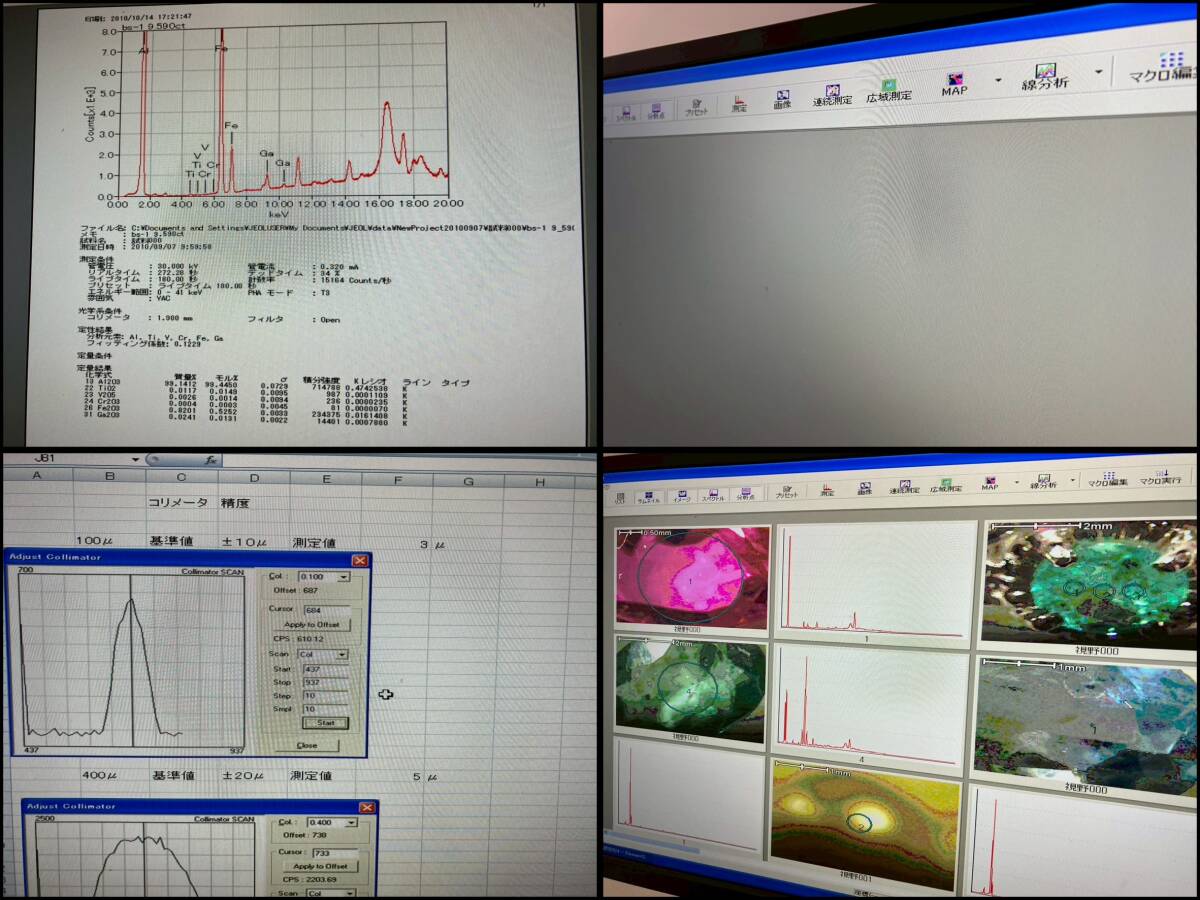
Task: Click the Start value field showing 437
Action: click(x=325, y=669)
